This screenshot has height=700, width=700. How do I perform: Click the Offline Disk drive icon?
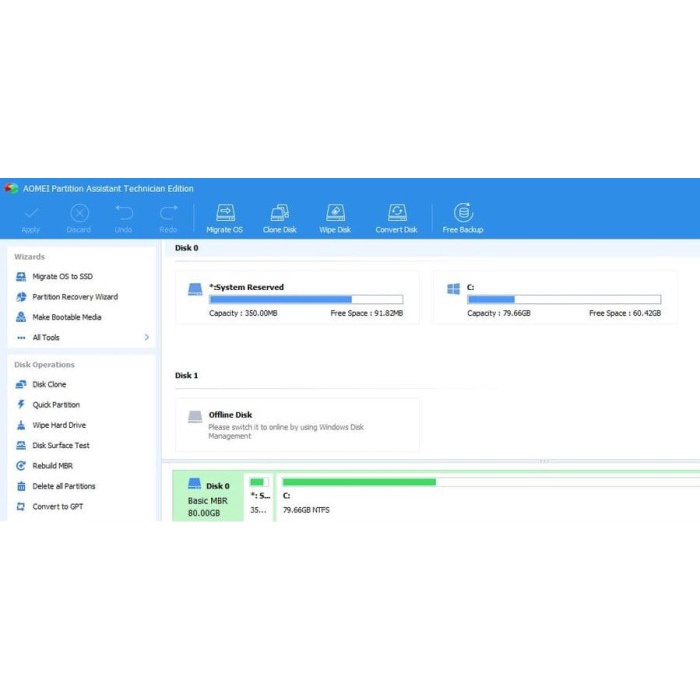click(x=195, y=417)
